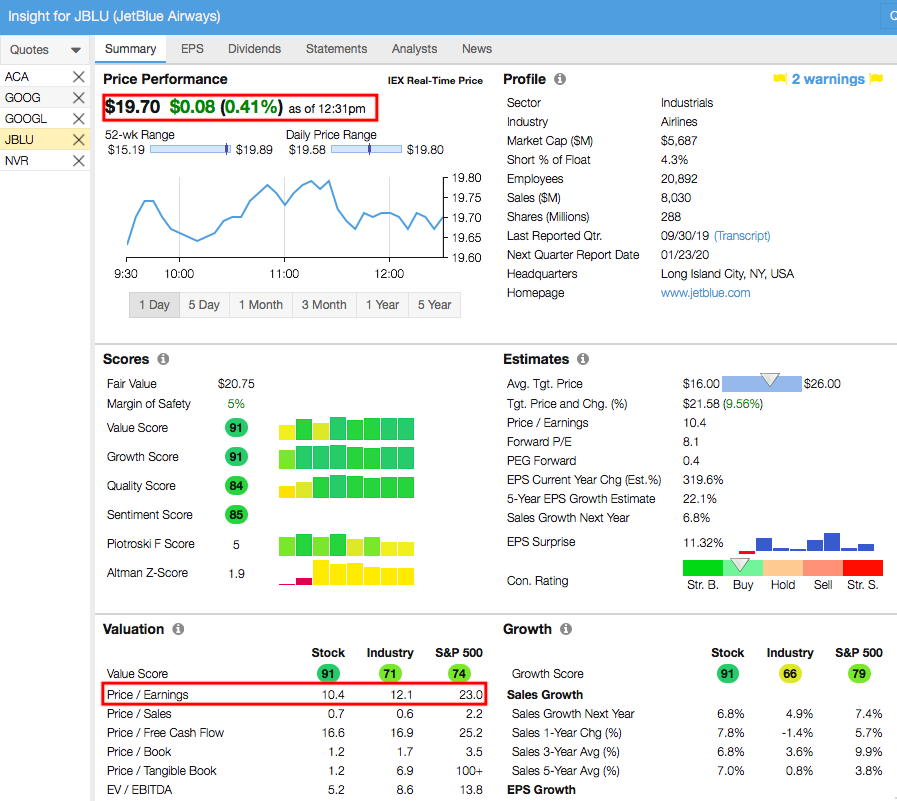Viewport: 897px width, 801px height.
Task: Click the Growth Score history bars
Action: tap(346, 457)
